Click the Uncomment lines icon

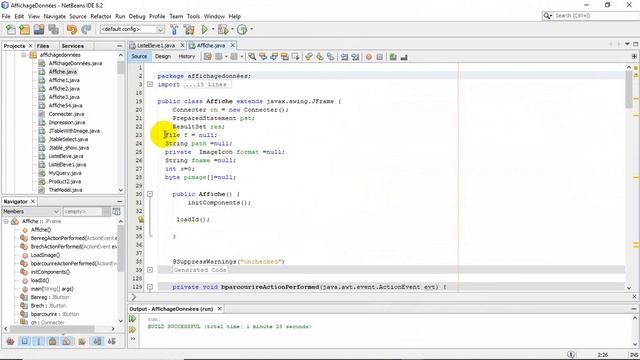pos(404,57)
